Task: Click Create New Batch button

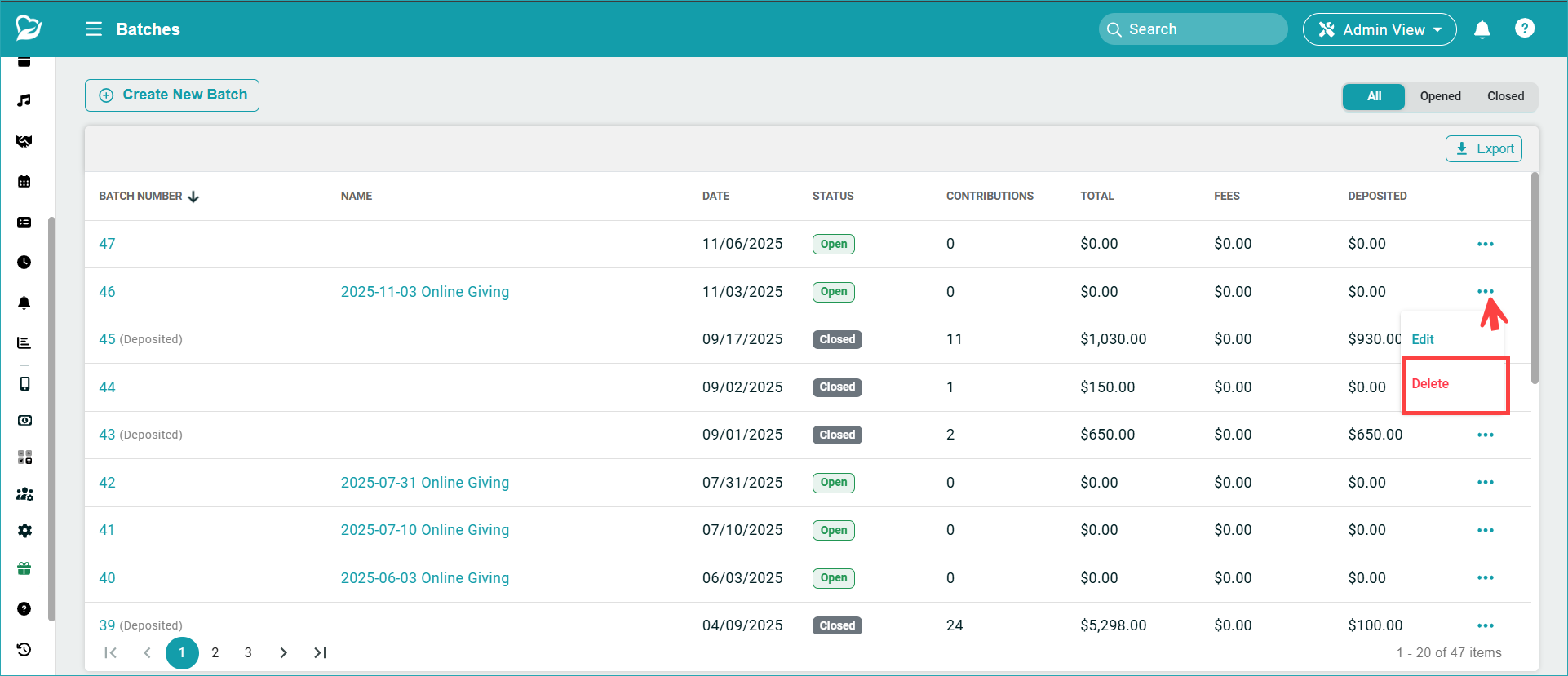Action: point(172,95)
